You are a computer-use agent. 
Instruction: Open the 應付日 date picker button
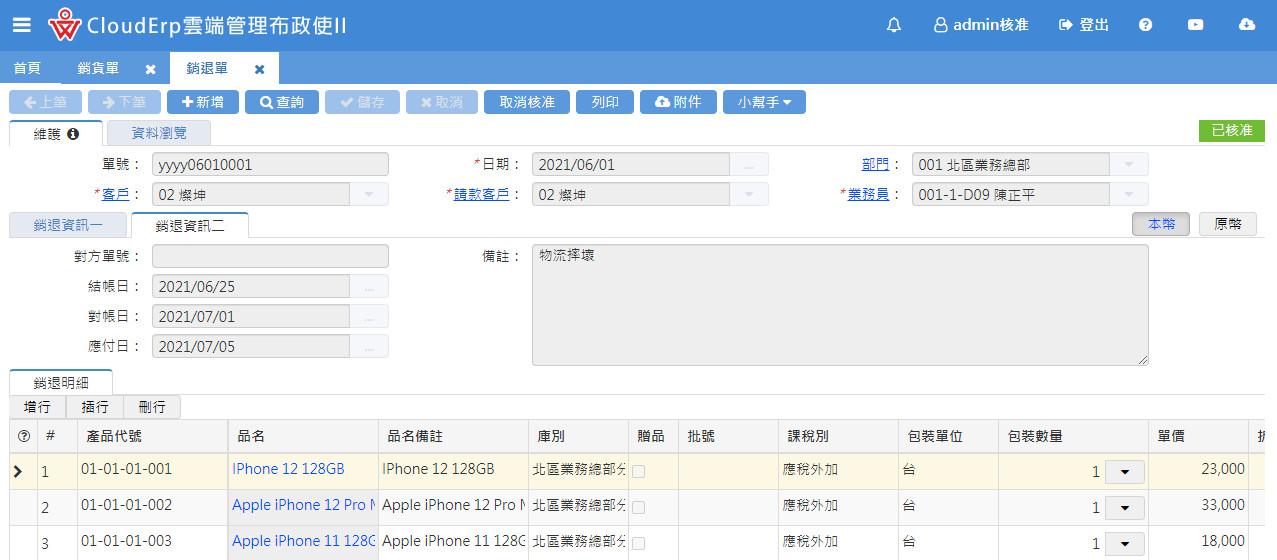coord(369,346)
